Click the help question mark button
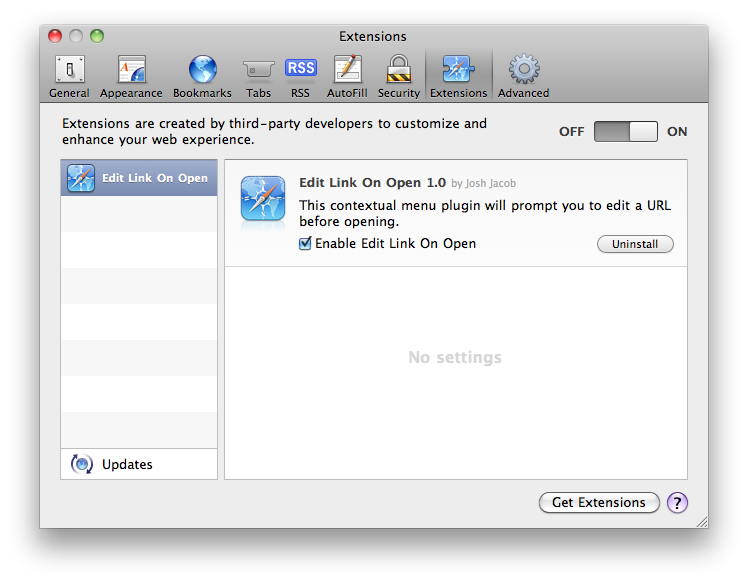Viewport: 748px width, 583px height. pos(677,502)
